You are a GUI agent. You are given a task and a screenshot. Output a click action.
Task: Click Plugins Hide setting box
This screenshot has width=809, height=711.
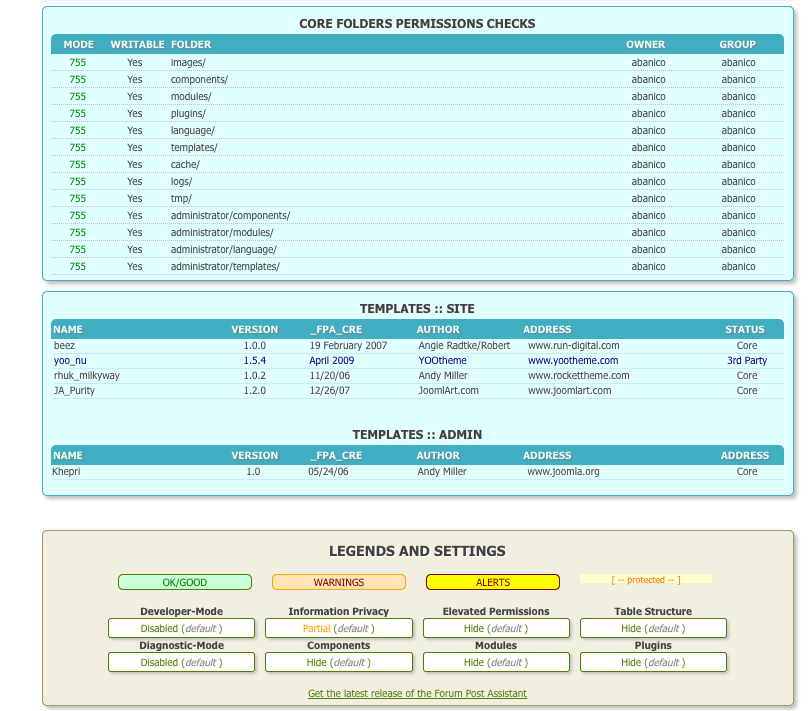click(x=653, y=662)
